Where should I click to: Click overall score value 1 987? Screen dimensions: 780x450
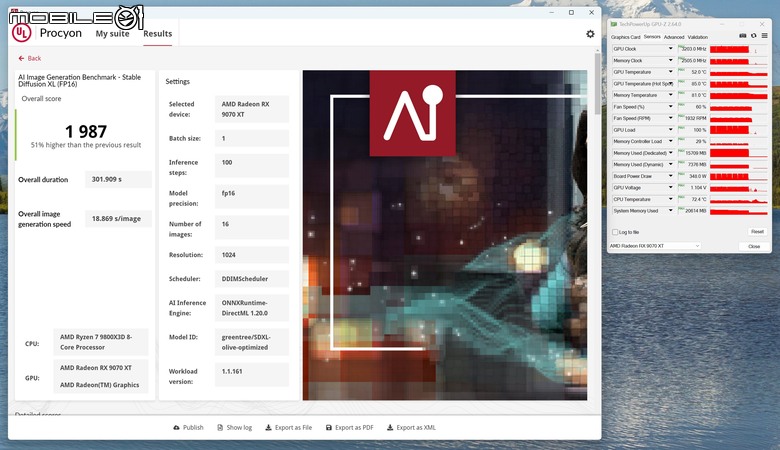pyautogui.click(x=86, y=131)
